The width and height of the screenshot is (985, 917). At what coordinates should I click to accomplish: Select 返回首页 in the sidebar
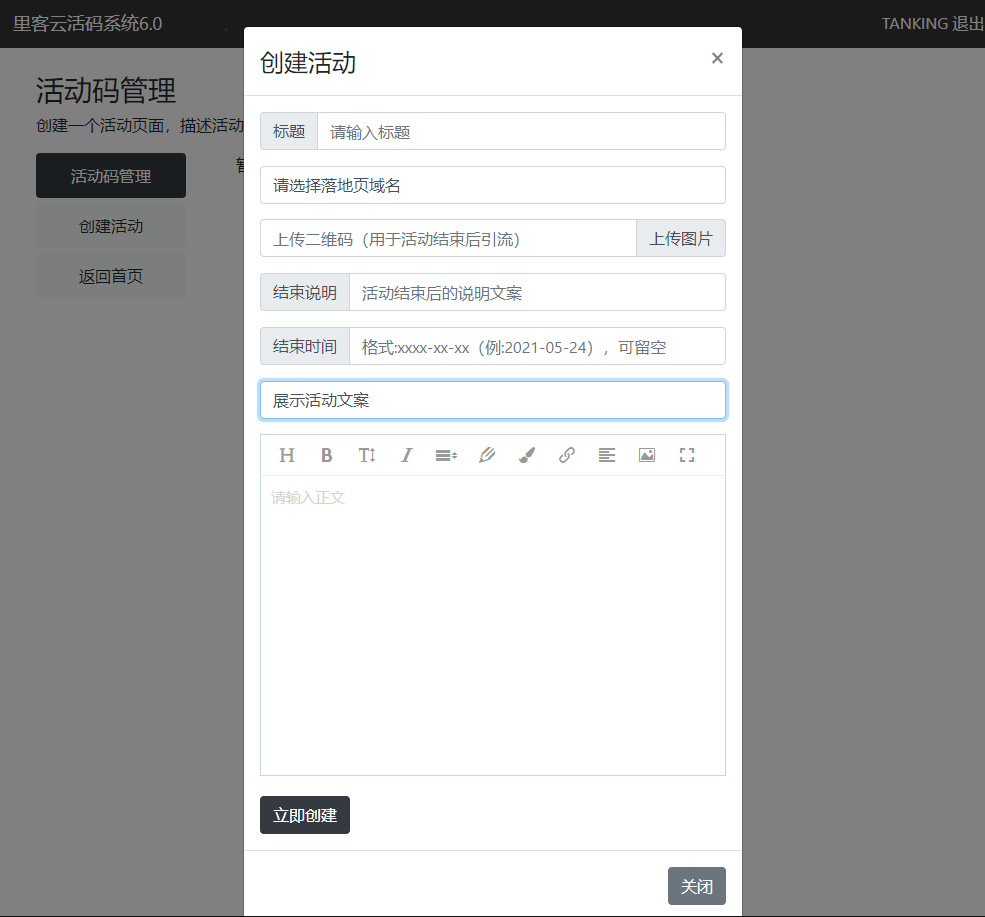111,276
